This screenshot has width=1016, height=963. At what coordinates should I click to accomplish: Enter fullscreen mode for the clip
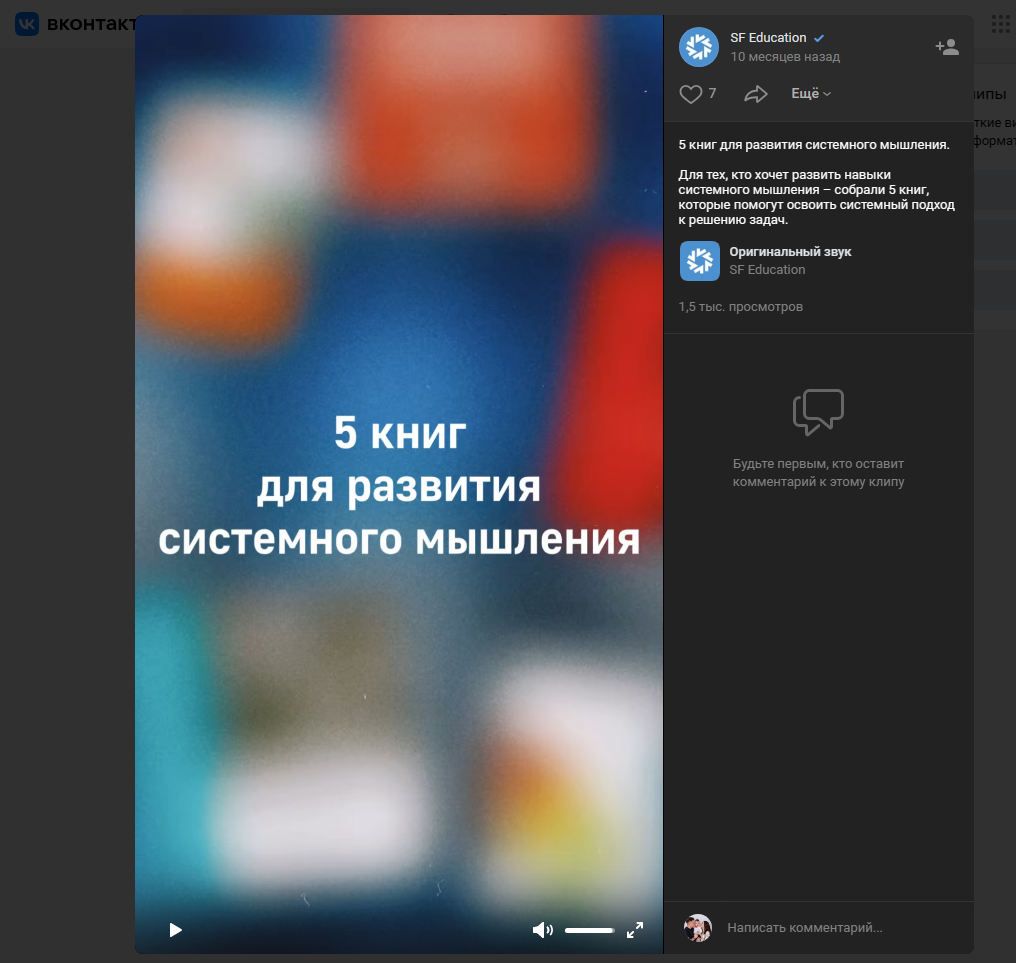click(635, 930)
